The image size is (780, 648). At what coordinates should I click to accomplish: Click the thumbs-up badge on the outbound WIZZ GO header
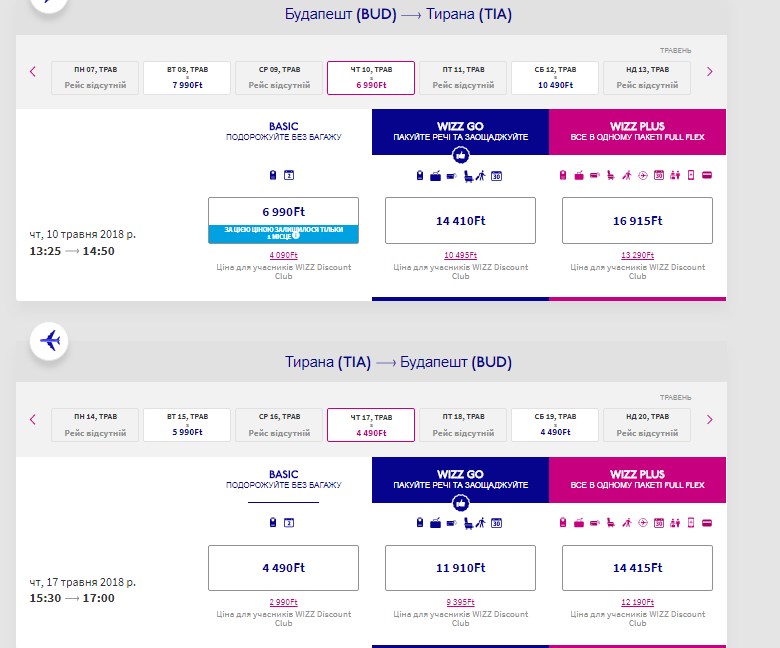[x=460, y=155]
